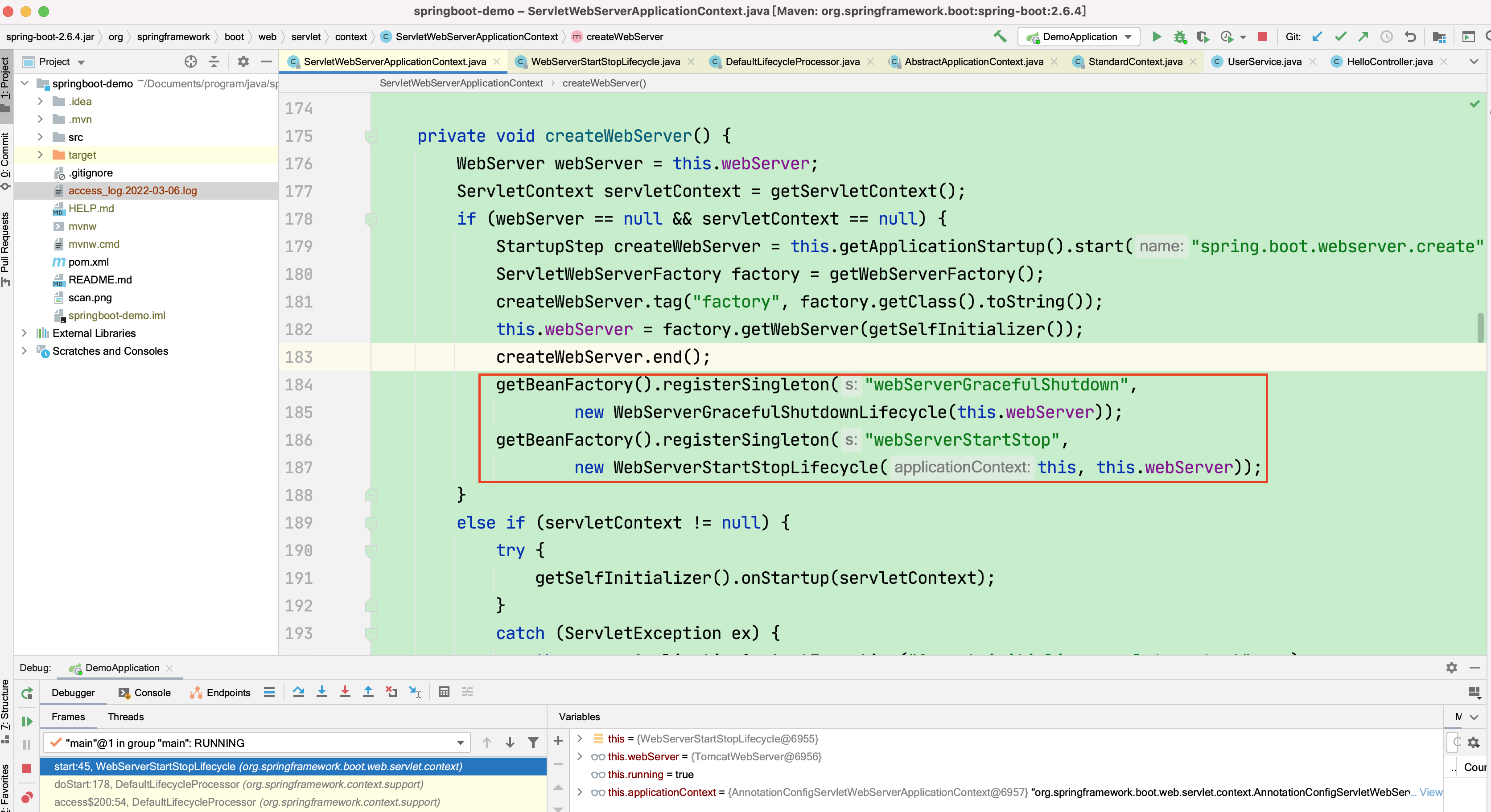Viewport: 1491px width, 812px height.
Task: Switch to WebServerStartStopLifecycle.java tab
Action: coord(605,62)
